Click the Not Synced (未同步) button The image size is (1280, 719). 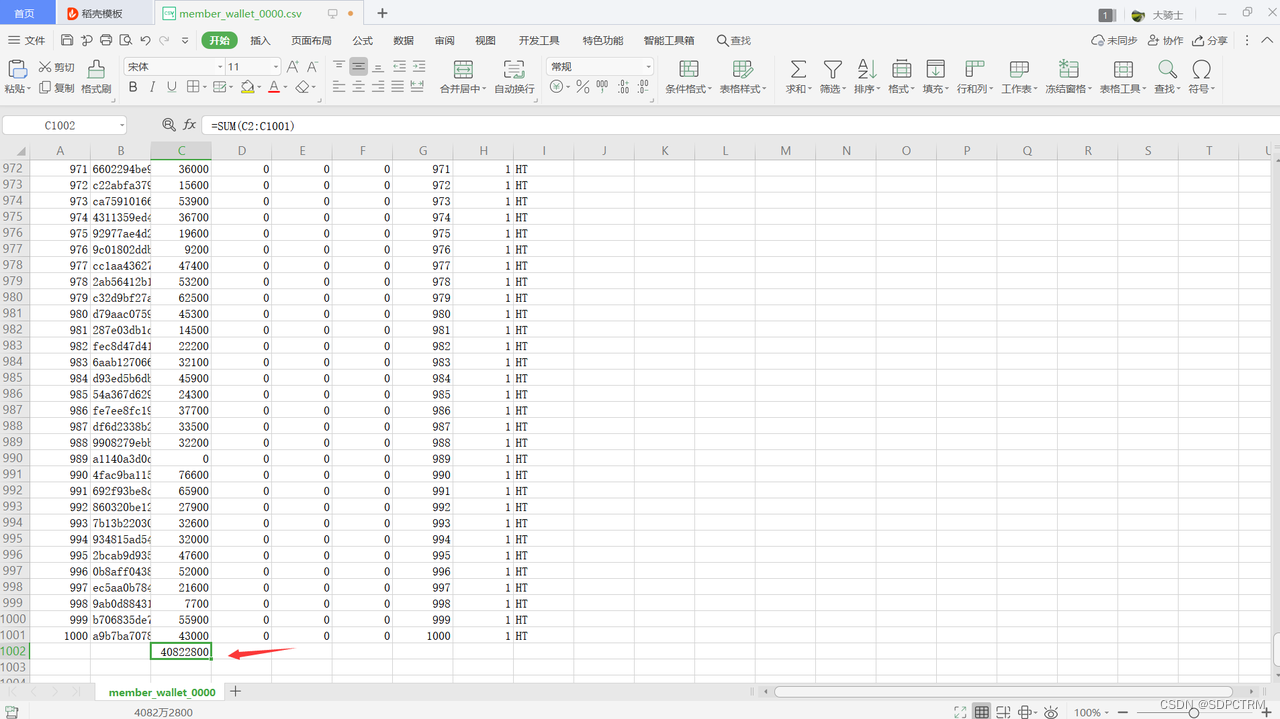pyautogui.click(x=1114, y=40)
